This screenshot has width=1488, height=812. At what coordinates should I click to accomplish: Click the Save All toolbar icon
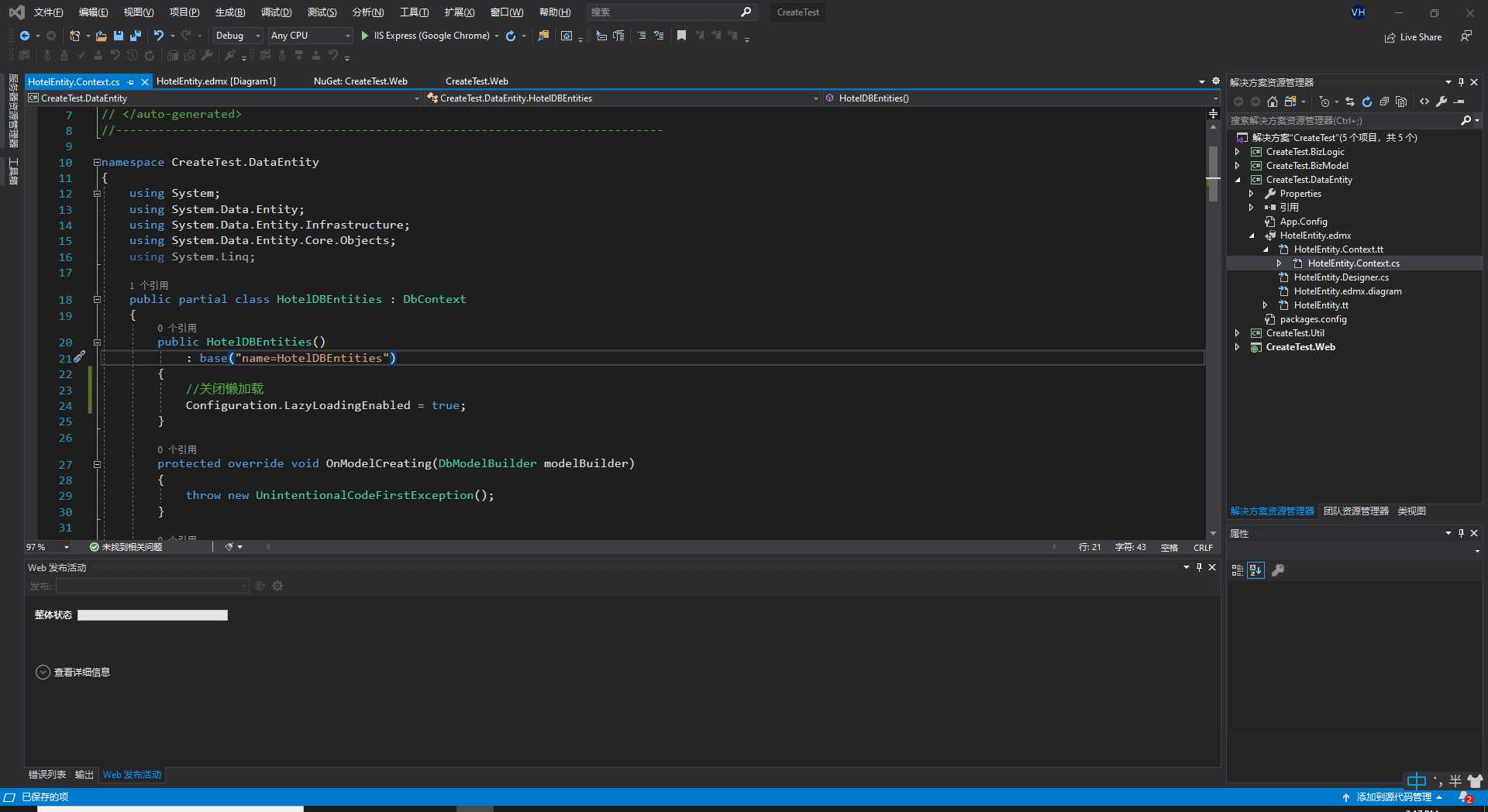pos(136,36)
